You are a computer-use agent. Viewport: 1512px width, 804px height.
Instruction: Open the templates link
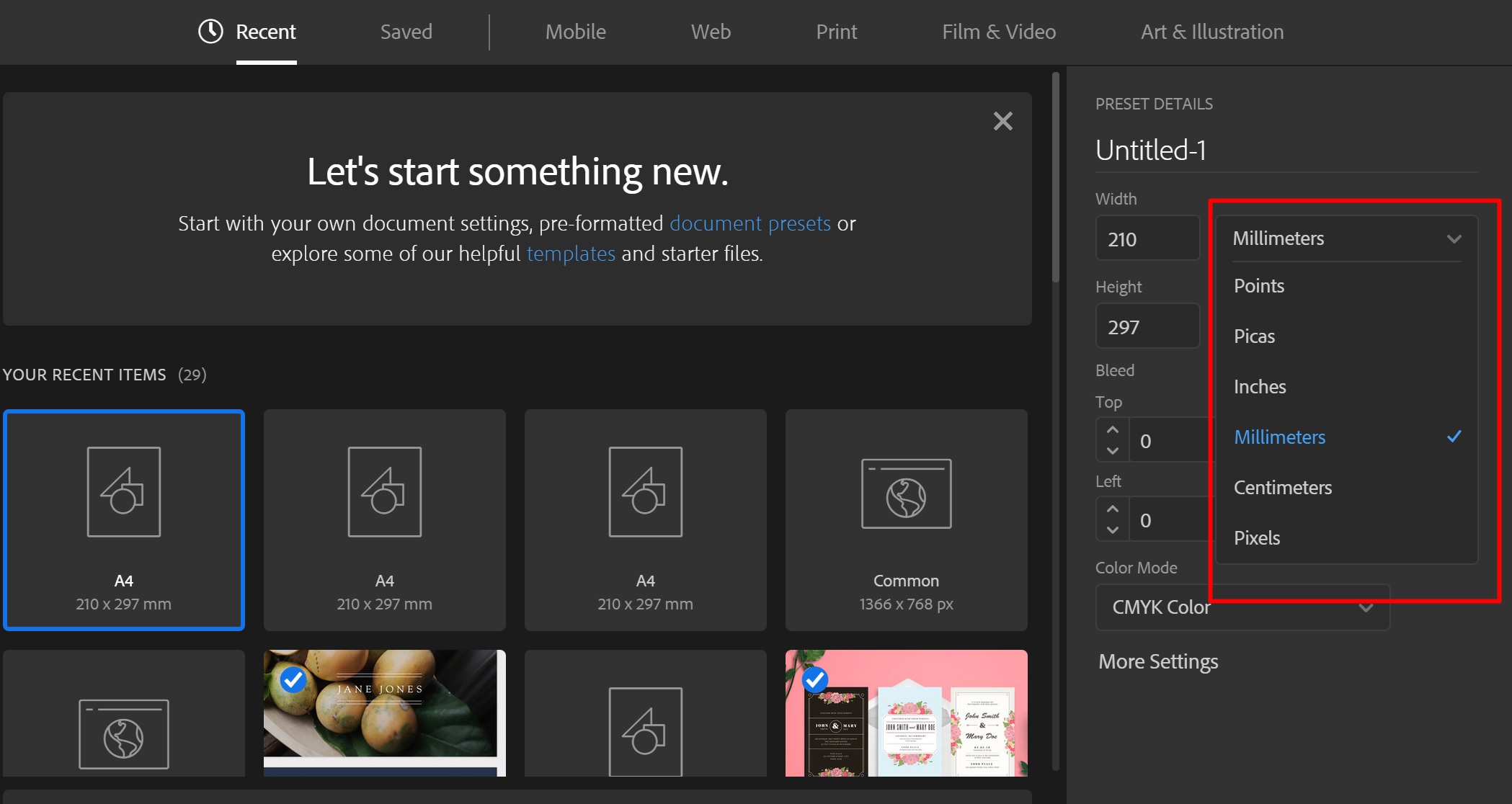[x=571, y=254]
